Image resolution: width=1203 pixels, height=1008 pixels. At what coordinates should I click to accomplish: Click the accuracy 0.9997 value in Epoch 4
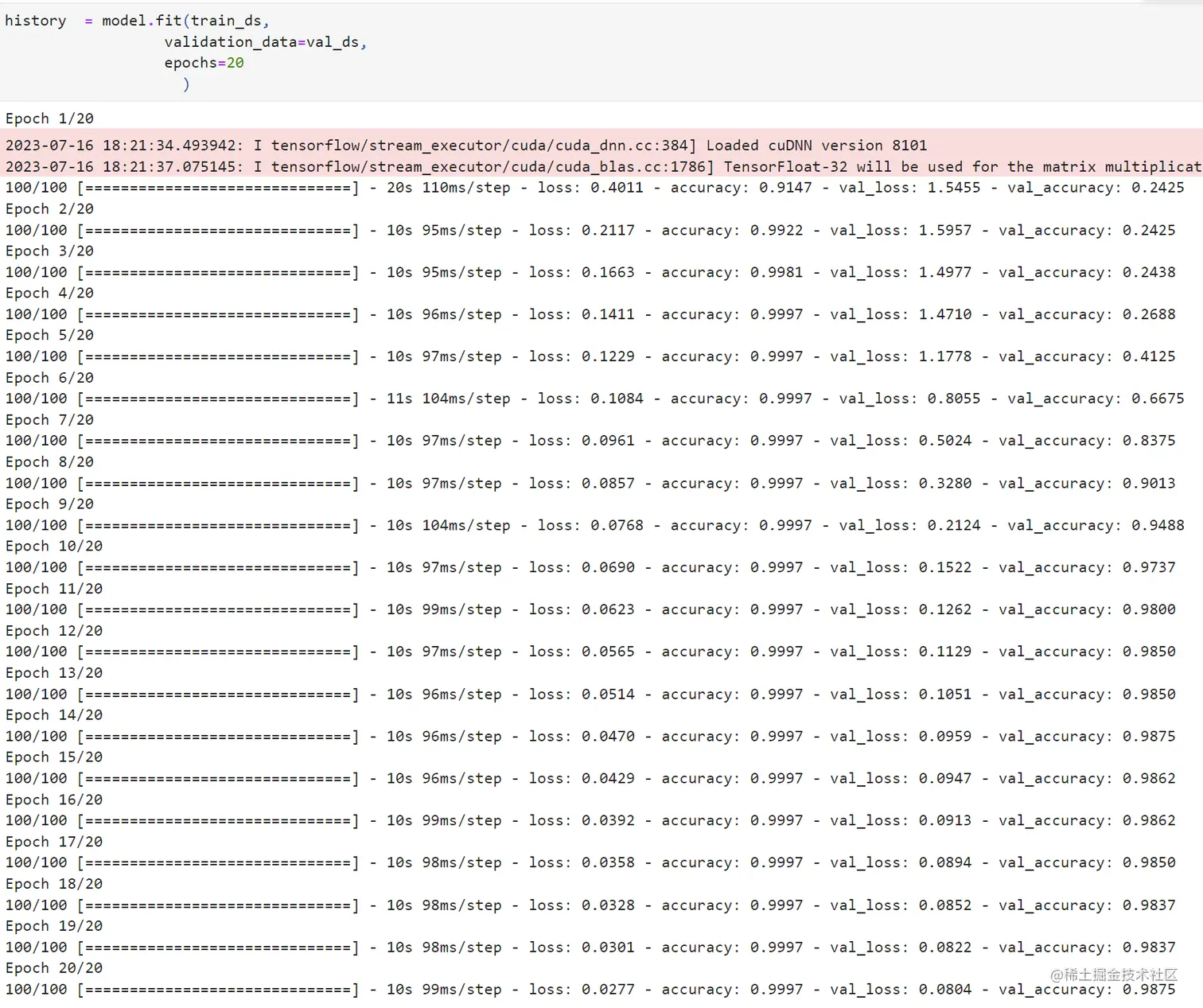[777, 313]
